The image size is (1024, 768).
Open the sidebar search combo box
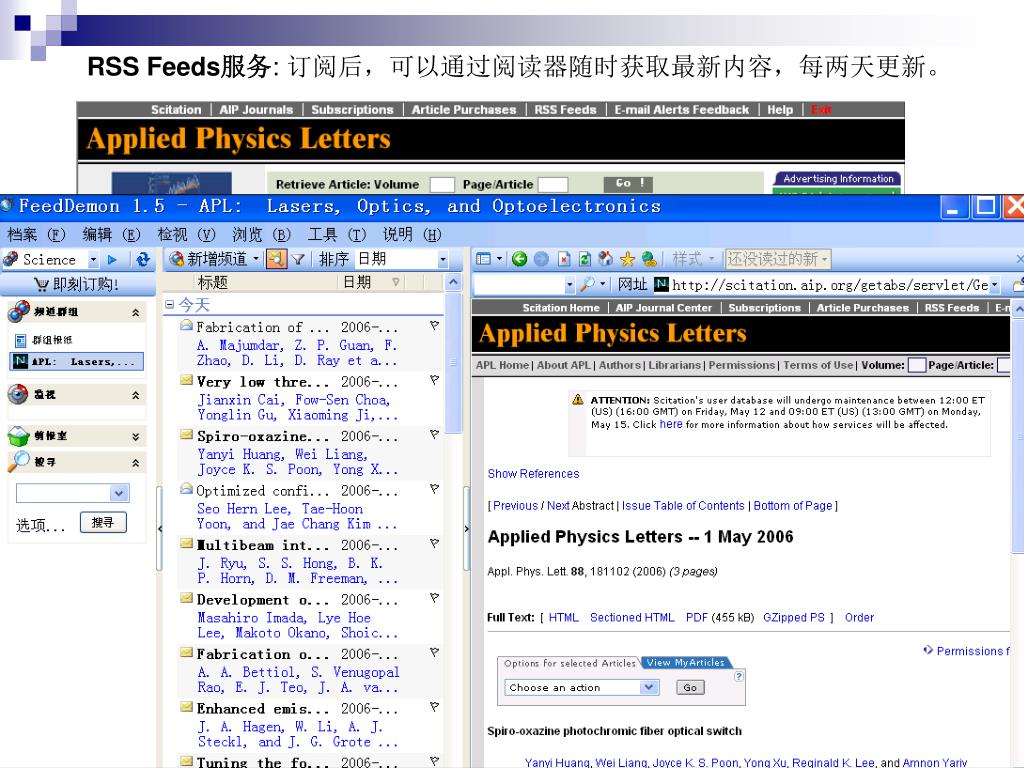tap(72, 493)
